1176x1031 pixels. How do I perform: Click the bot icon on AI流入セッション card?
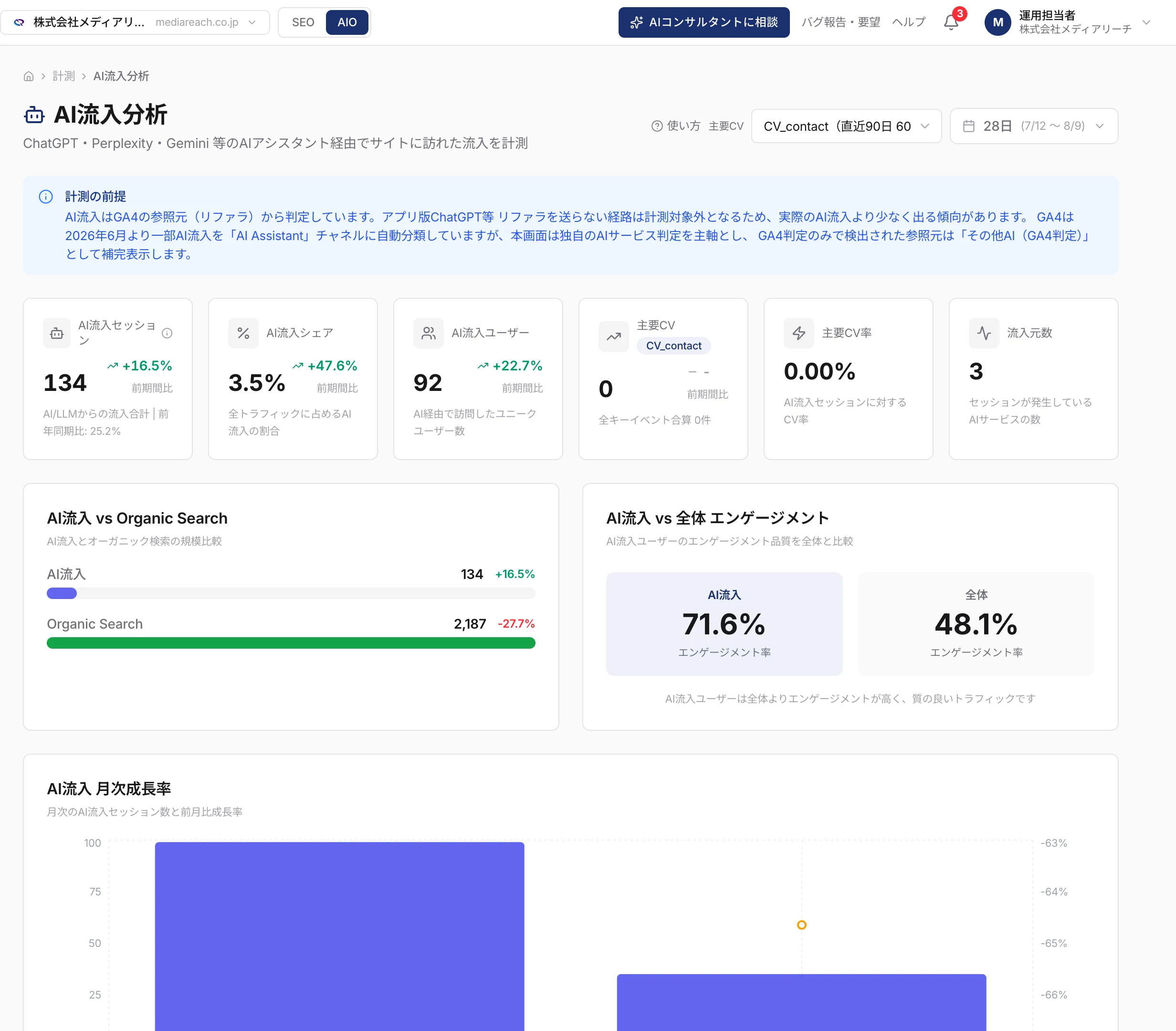coord(57,333)
